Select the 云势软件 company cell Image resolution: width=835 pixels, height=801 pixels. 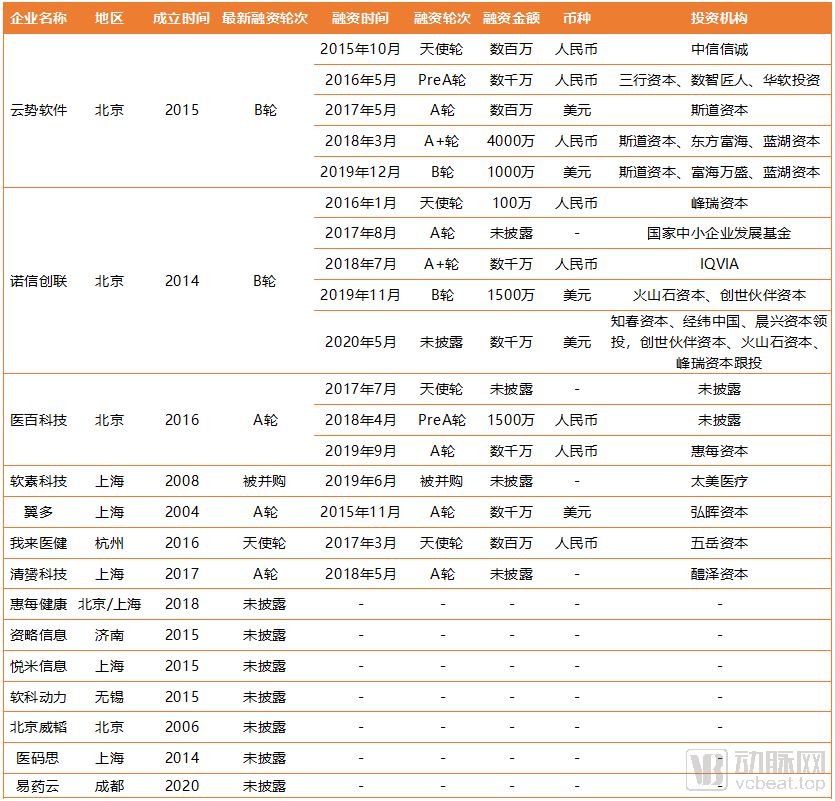39,110
